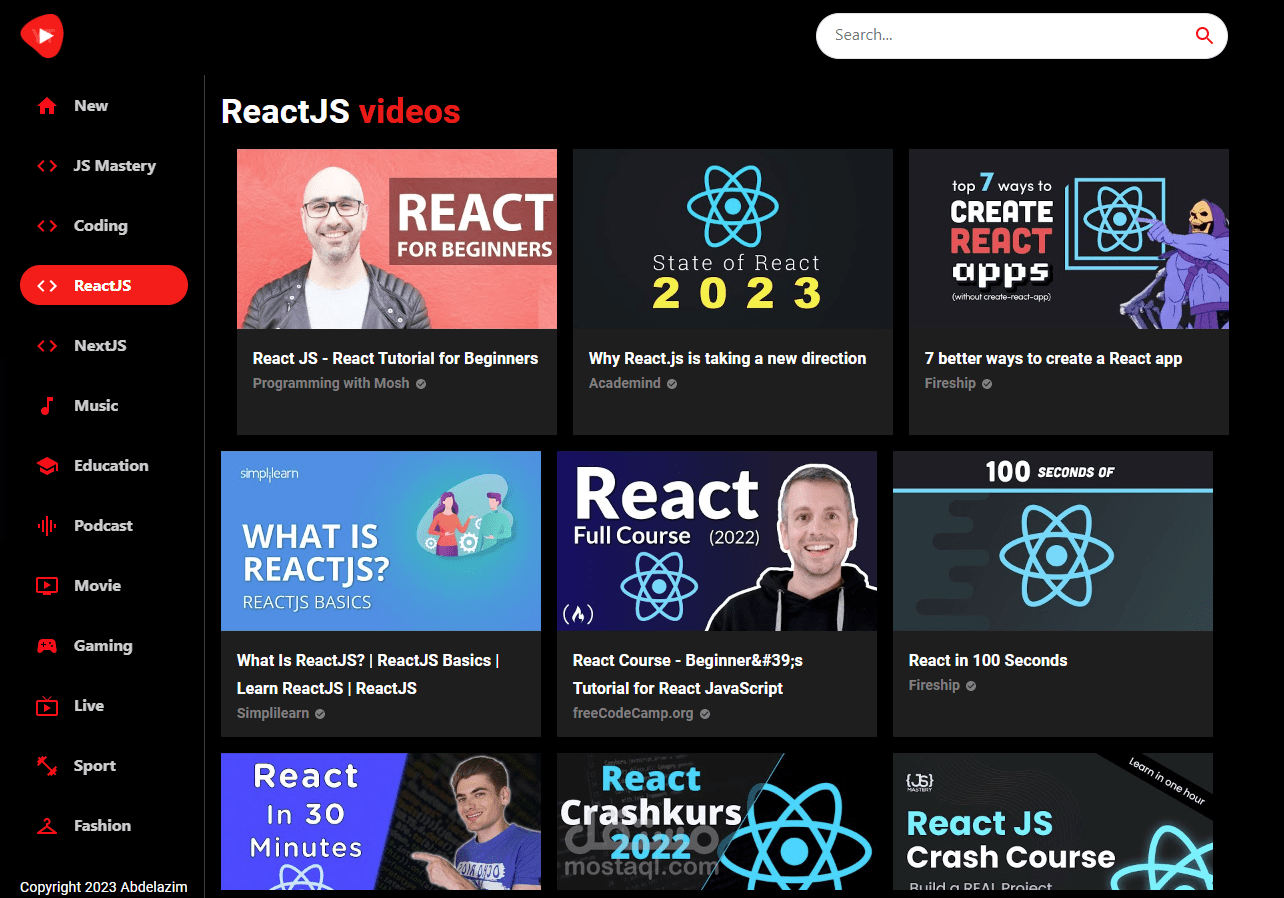The height and width of the screenshot is (898, 1284).
Task: Open the Gaming category
Action: coord(104,646)
